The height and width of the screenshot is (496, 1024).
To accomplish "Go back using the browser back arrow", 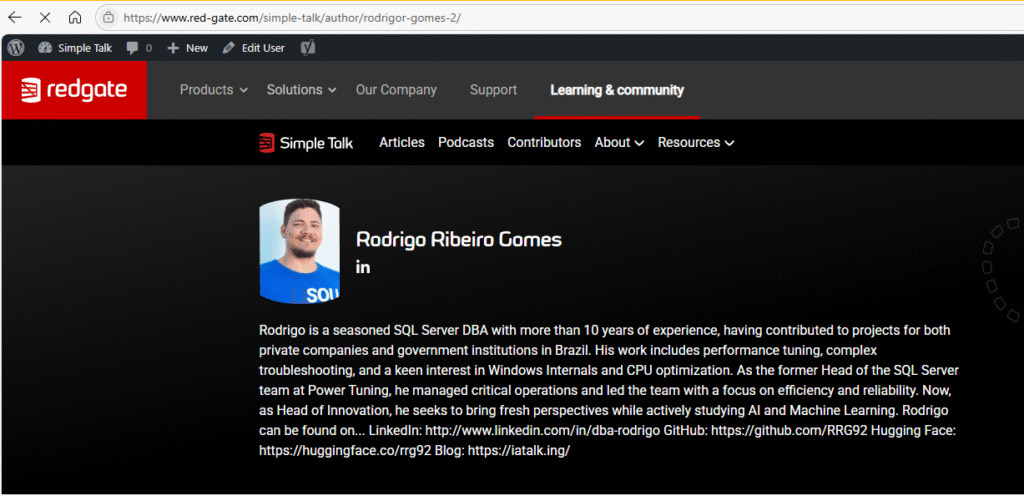I will click(x=14, y=18).
